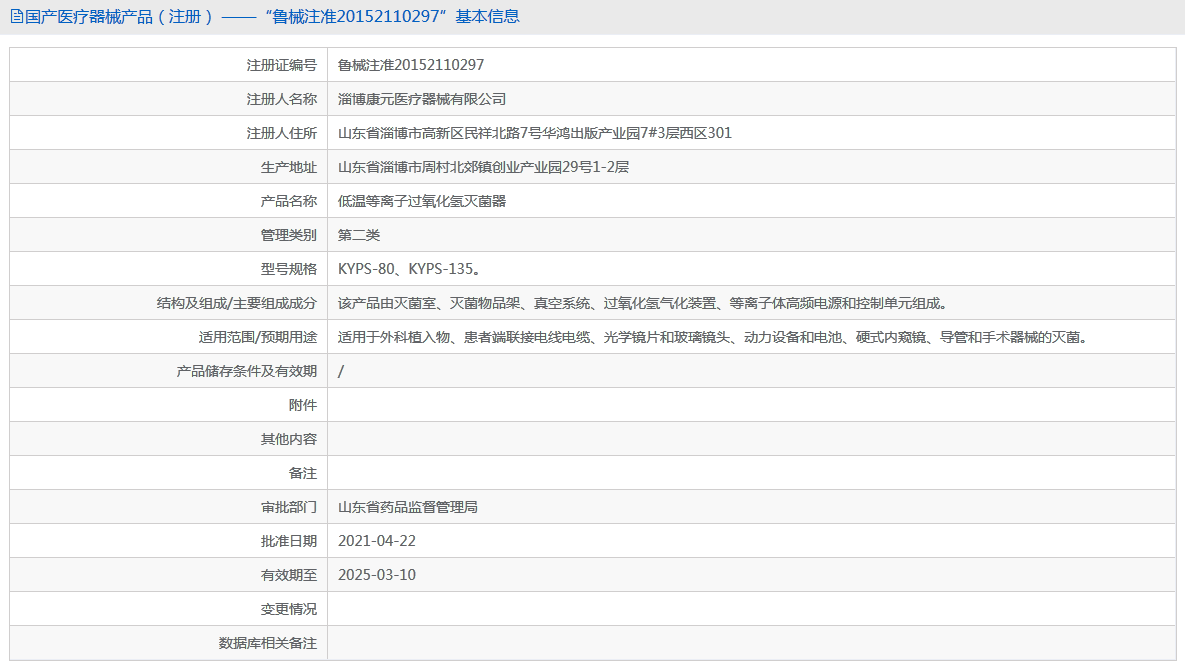Click the 数据库相关备注 label cell
Screen dimensions: 1185x666
point(267,643)
